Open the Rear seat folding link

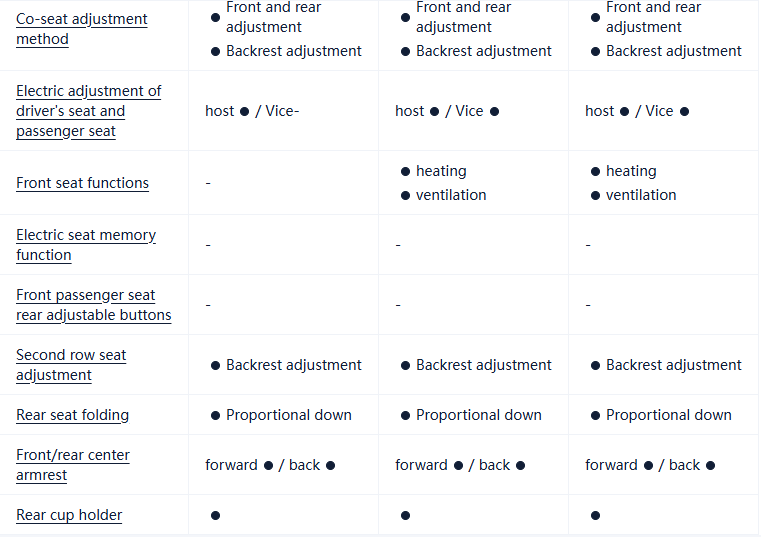[x=72, y=415]
